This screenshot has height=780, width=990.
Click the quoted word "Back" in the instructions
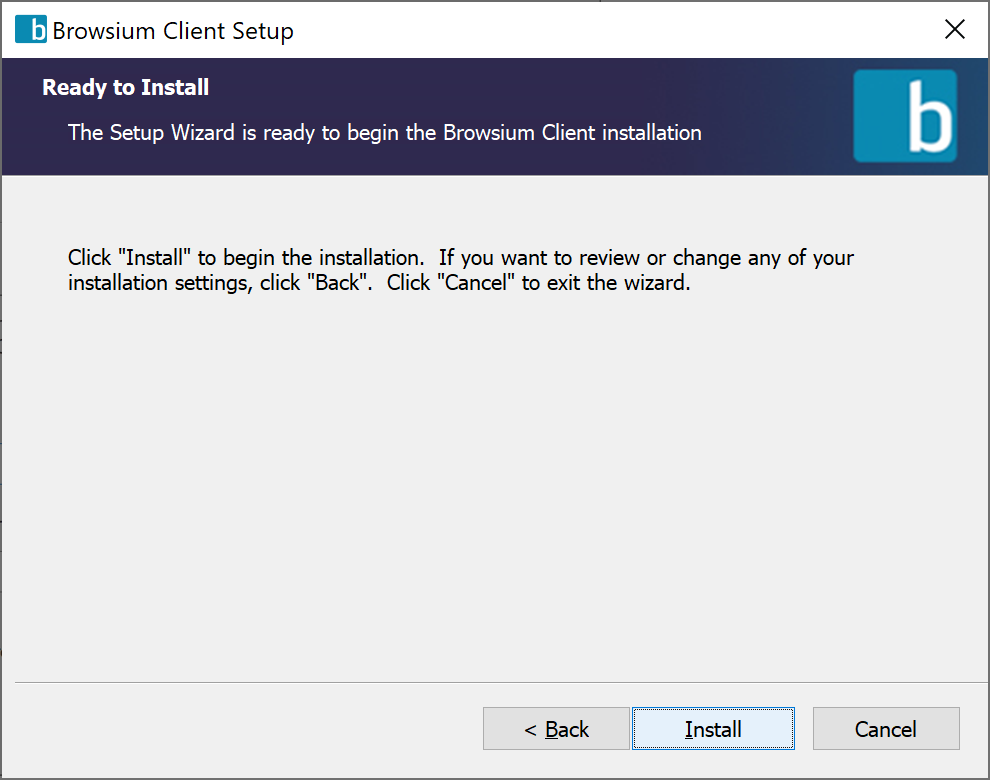(338, 283)
